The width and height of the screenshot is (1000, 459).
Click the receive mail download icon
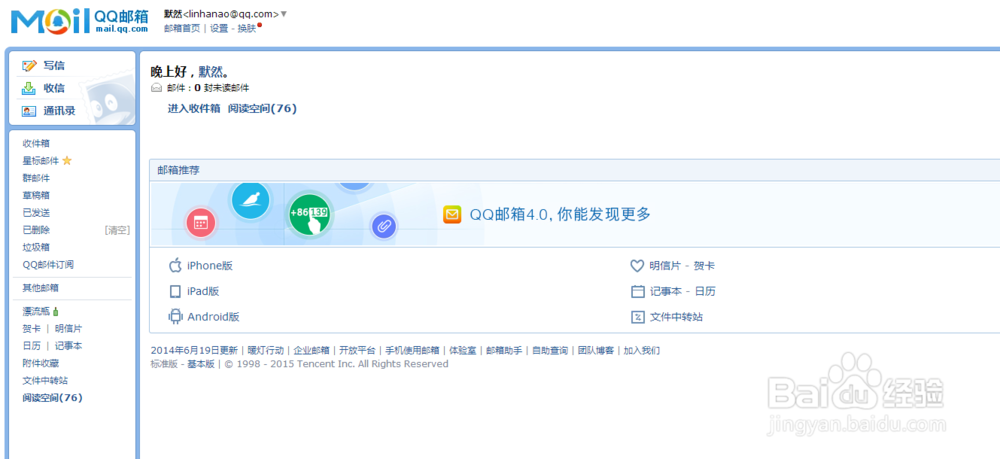point(29,88)
